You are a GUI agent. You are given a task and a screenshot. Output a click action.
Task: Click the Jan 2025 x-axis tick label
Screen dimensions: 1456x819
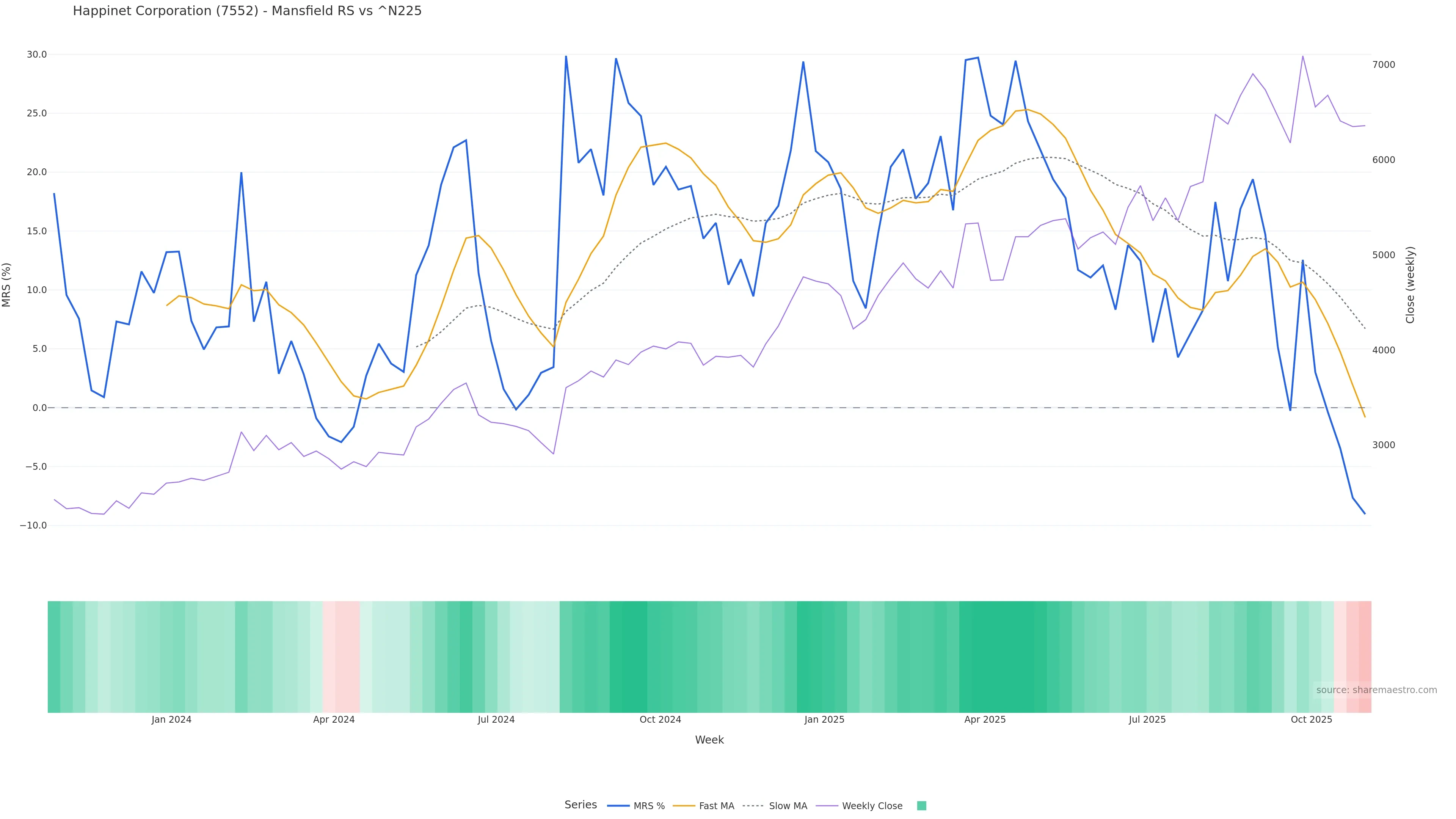[824, 720]
